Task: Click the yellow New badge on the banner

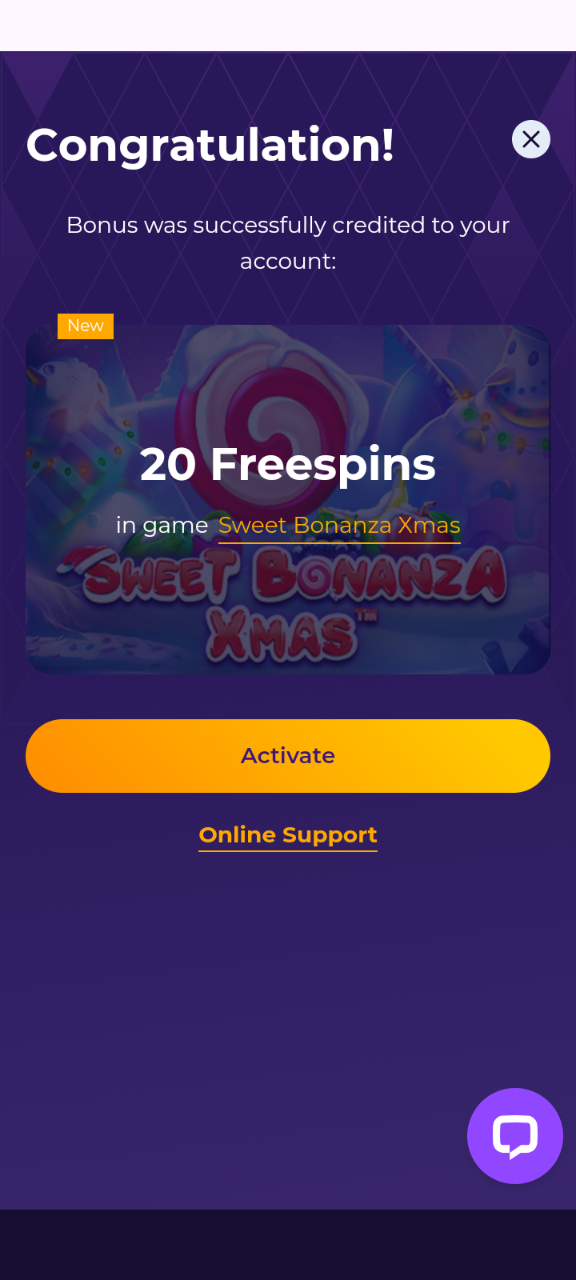Action: [x=86, y=326]
